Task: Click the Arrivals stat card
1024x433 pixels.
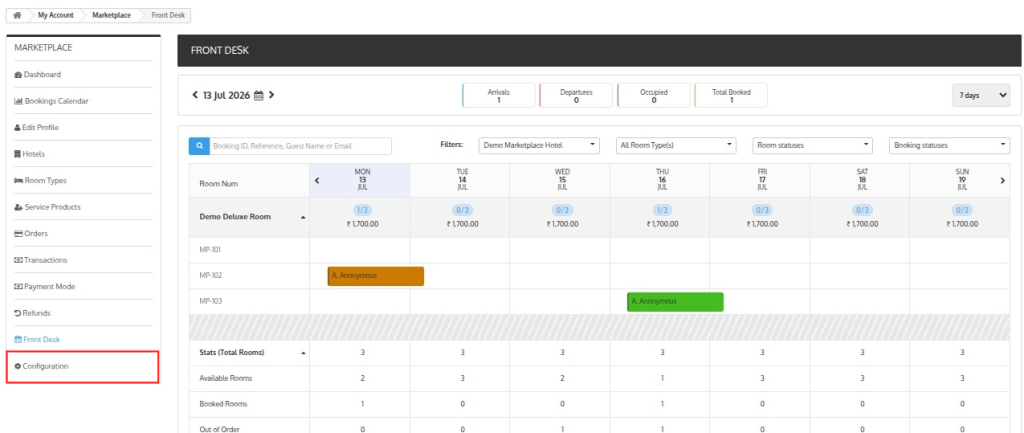Action: [x=499, y=95]
